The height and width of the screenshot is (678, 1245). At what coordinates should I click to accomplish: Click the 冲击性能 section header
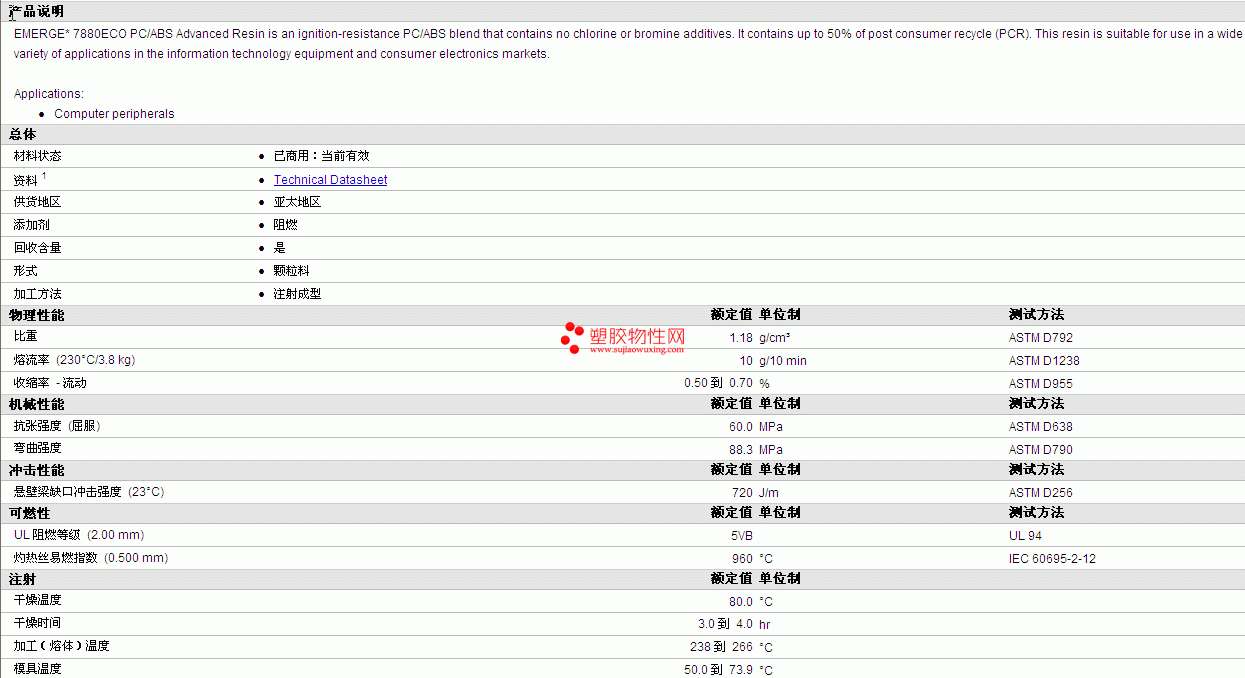(x=36, y=470)
